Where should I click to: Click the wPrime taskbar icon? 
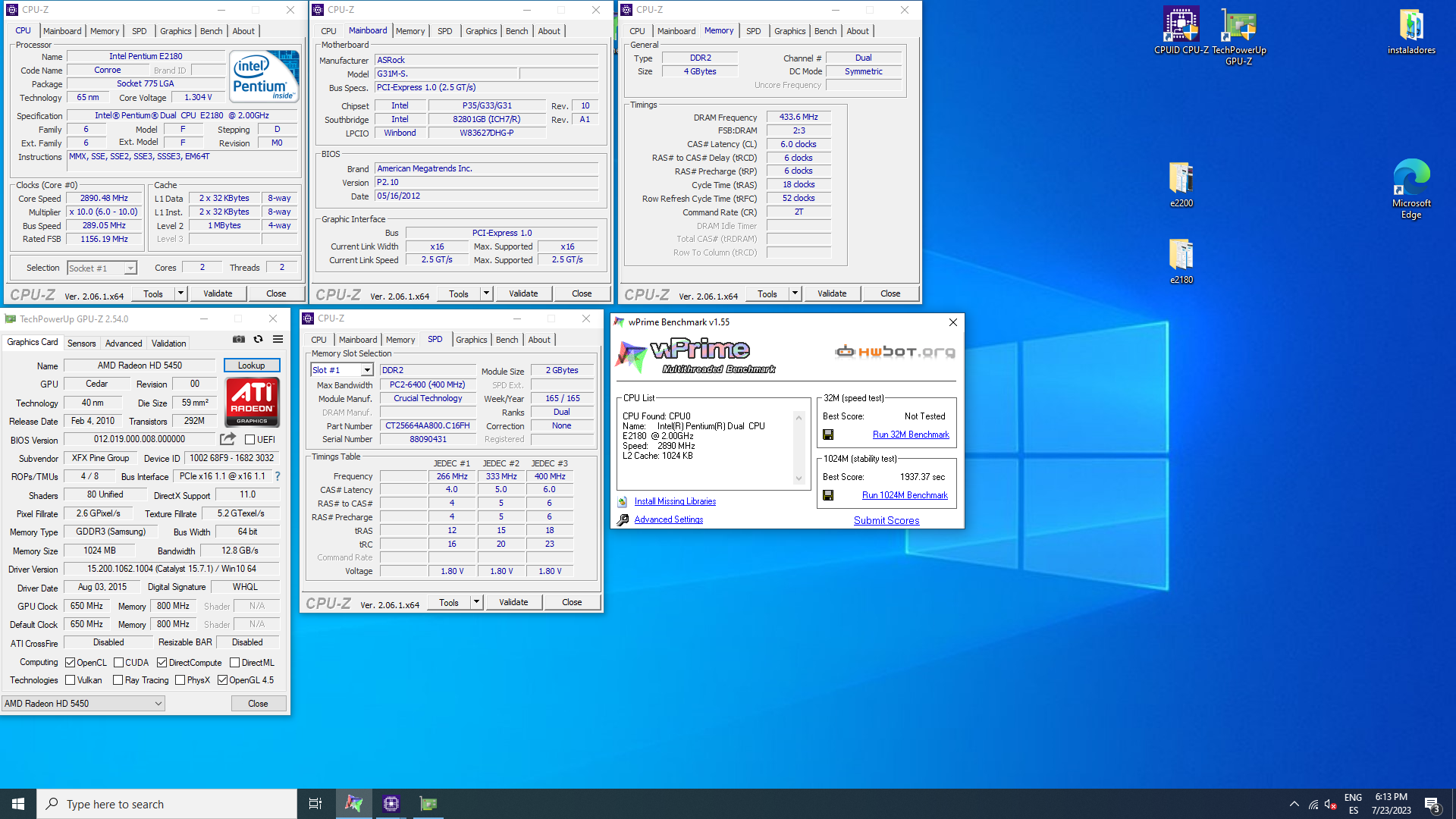click(354, 804)
